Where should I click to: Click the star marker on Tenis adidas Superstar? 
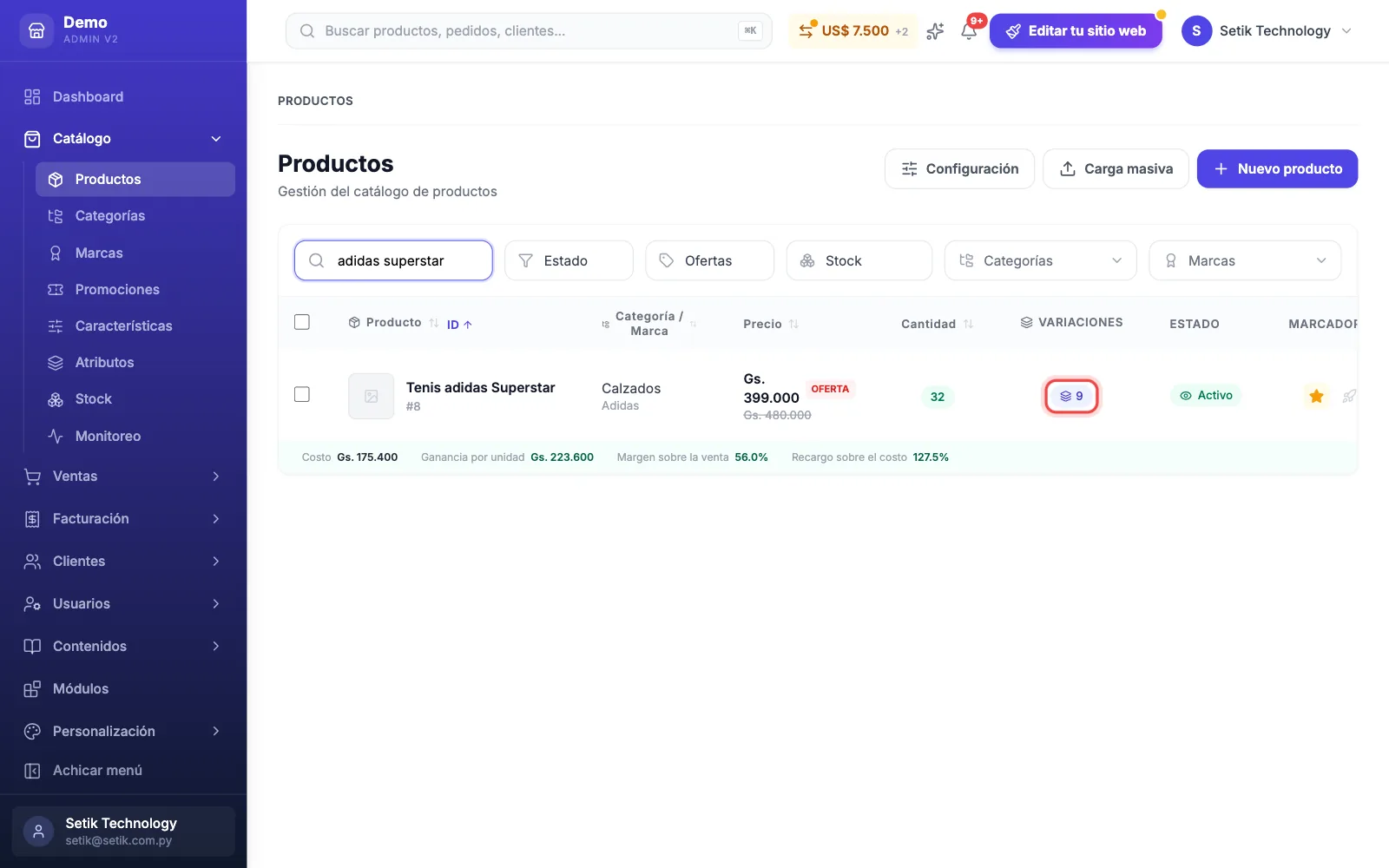pos(1316,396)
